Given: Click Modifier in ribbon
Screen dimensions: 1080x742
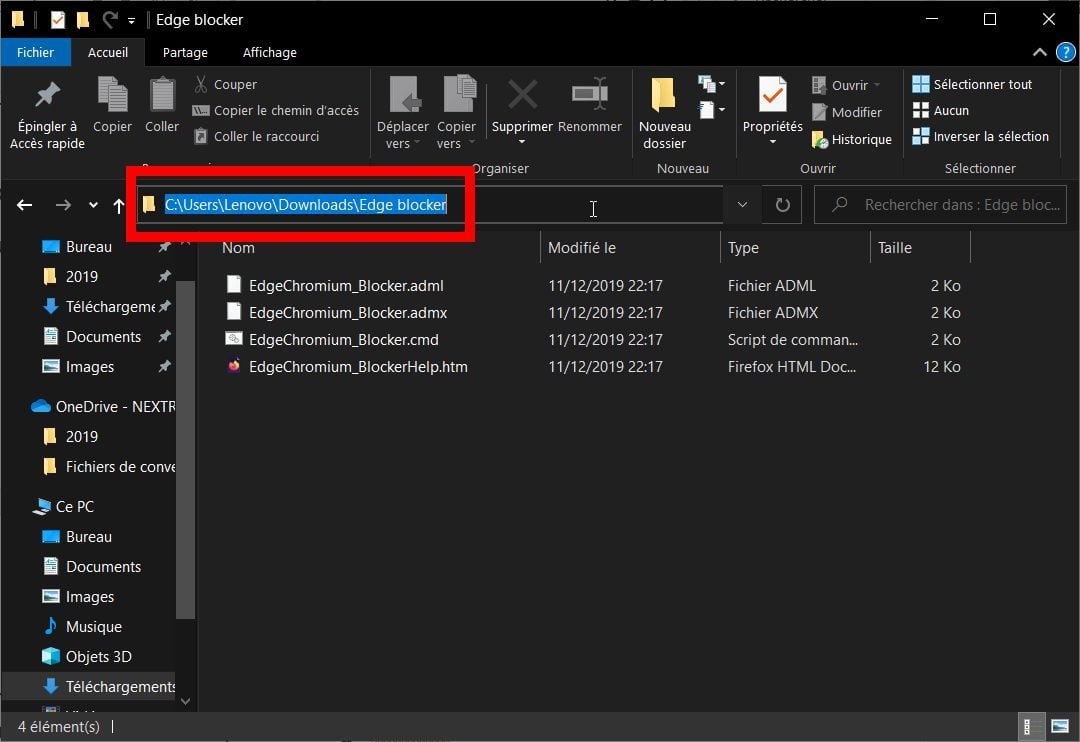Looking at the screenshot, I should tap(847, 112).
